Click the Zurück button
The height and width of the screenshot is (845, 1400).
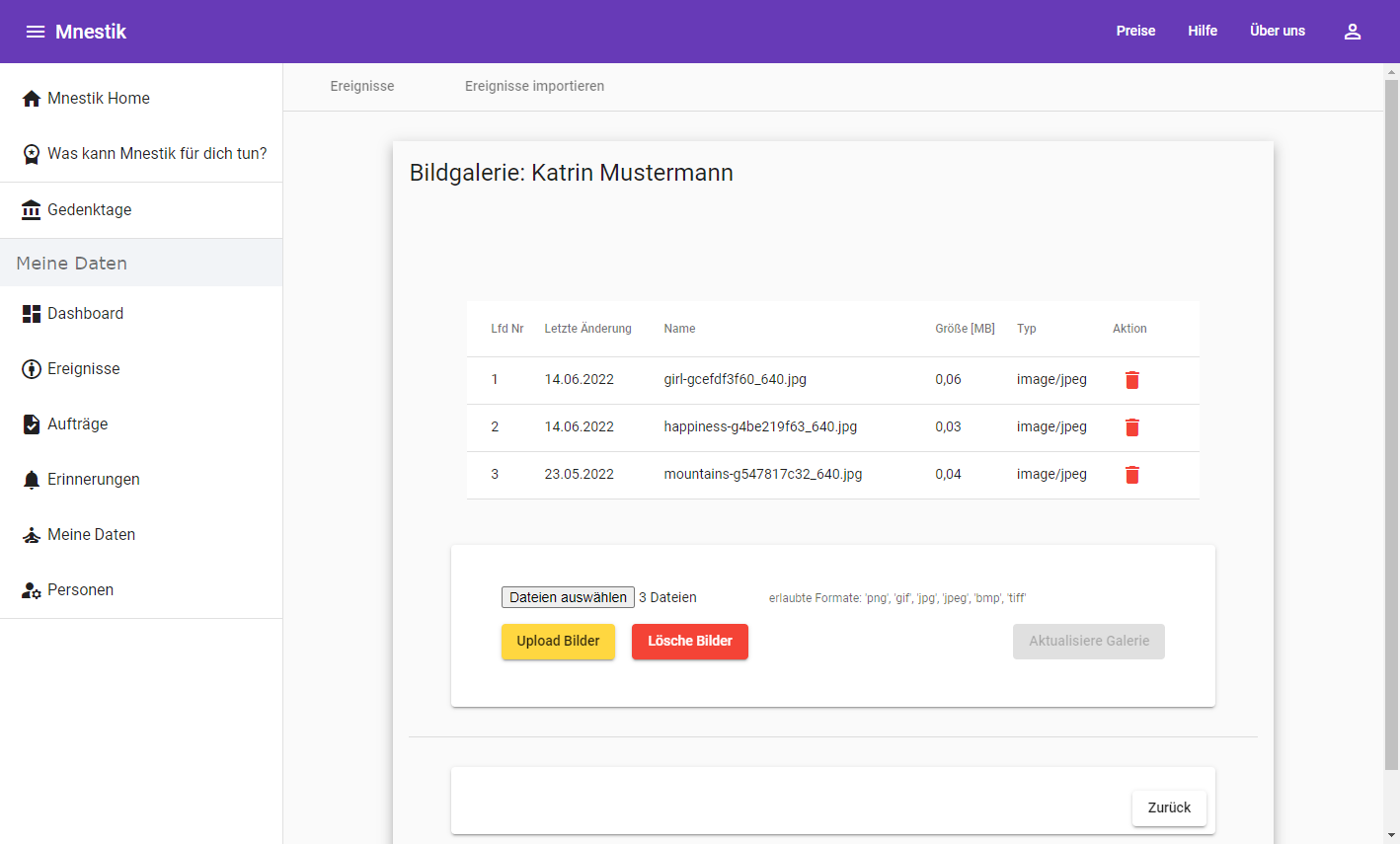(x=1168, y=807)
